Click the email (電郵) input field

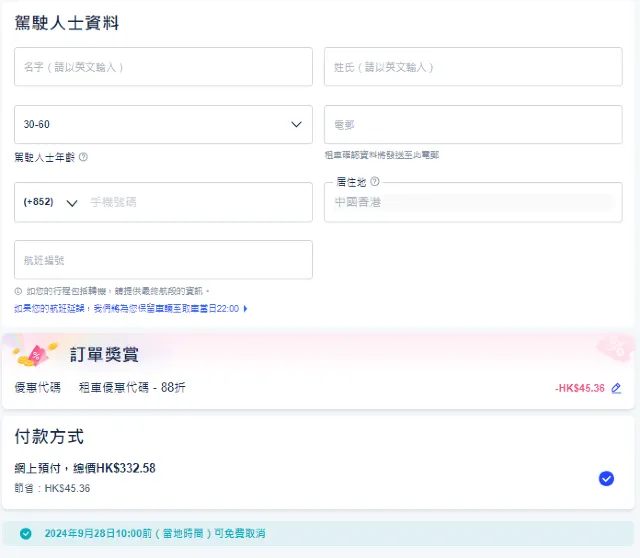(x=473, y=124)
